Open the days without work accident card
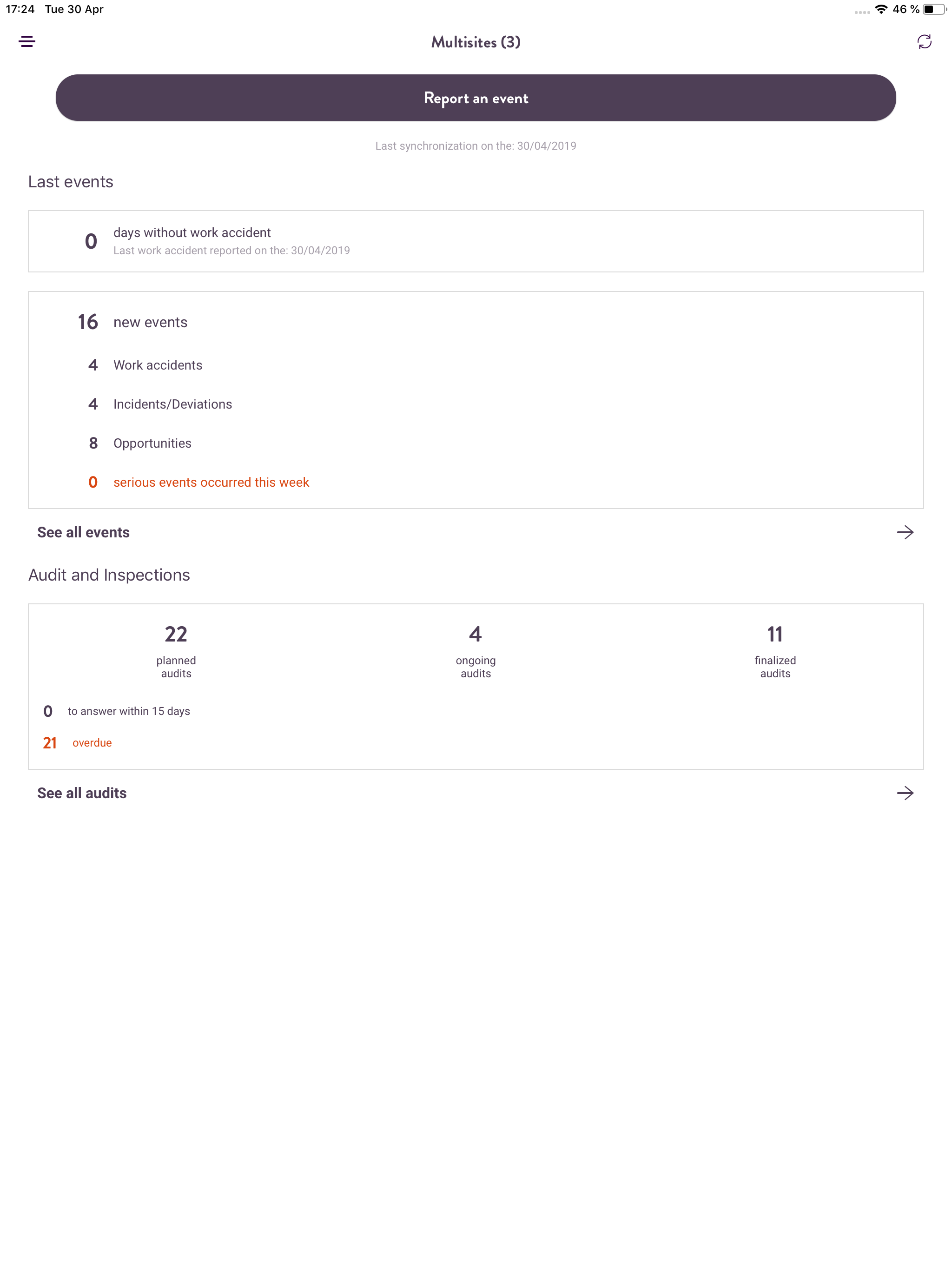 (476, 241)
